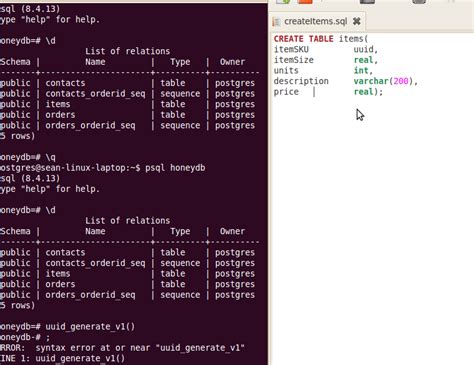The image size is (474, 365).
Task: Click 'contacts_orderid_seq' in the first relations listing
Action: click(95, 94)
